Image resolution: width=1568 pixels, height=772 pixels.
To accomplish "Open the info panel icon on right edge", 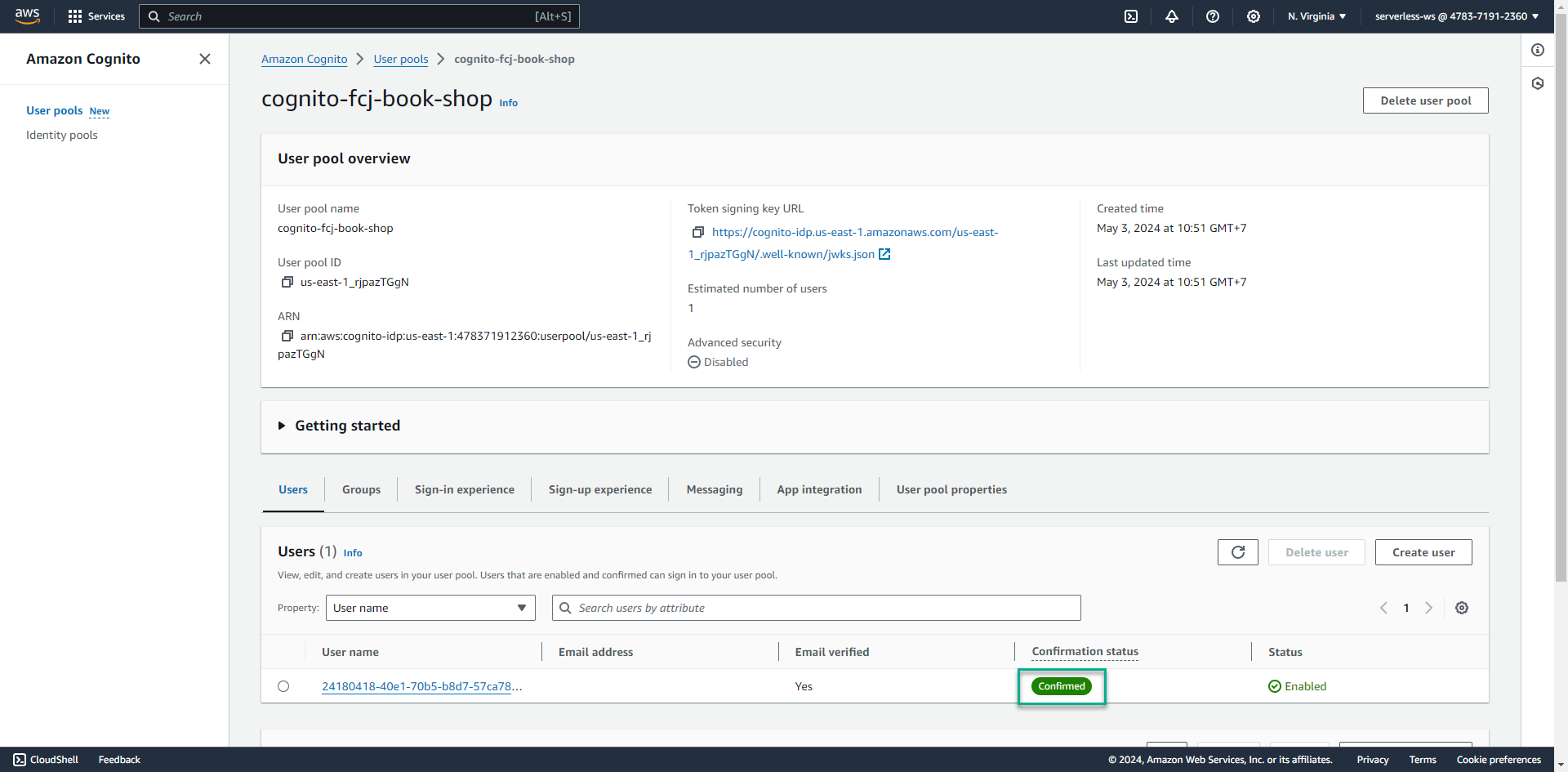I will click(x=1538, y=50).
